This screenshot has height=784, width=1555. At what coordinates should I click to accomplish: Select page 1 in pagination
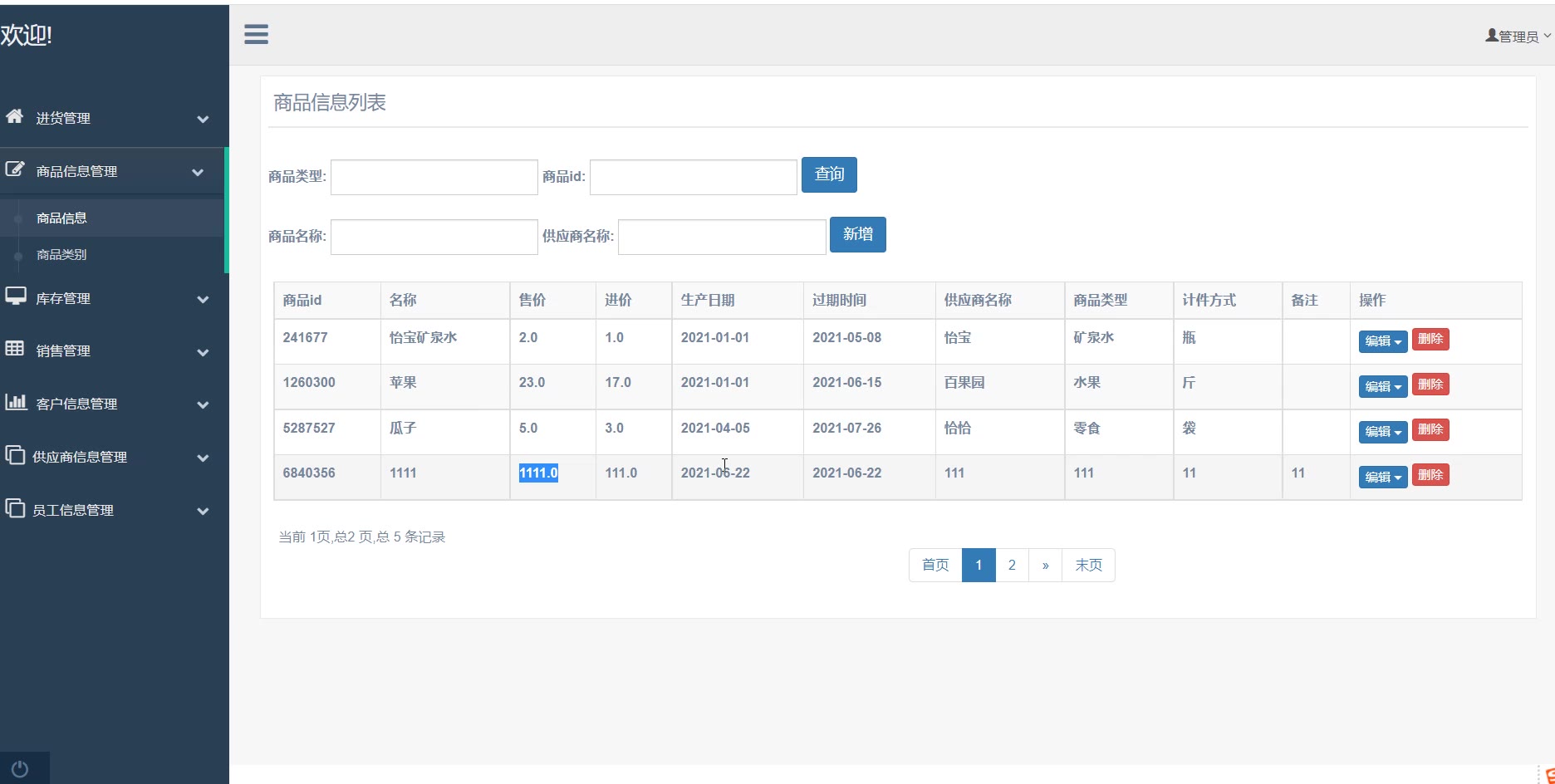[979, 565]
